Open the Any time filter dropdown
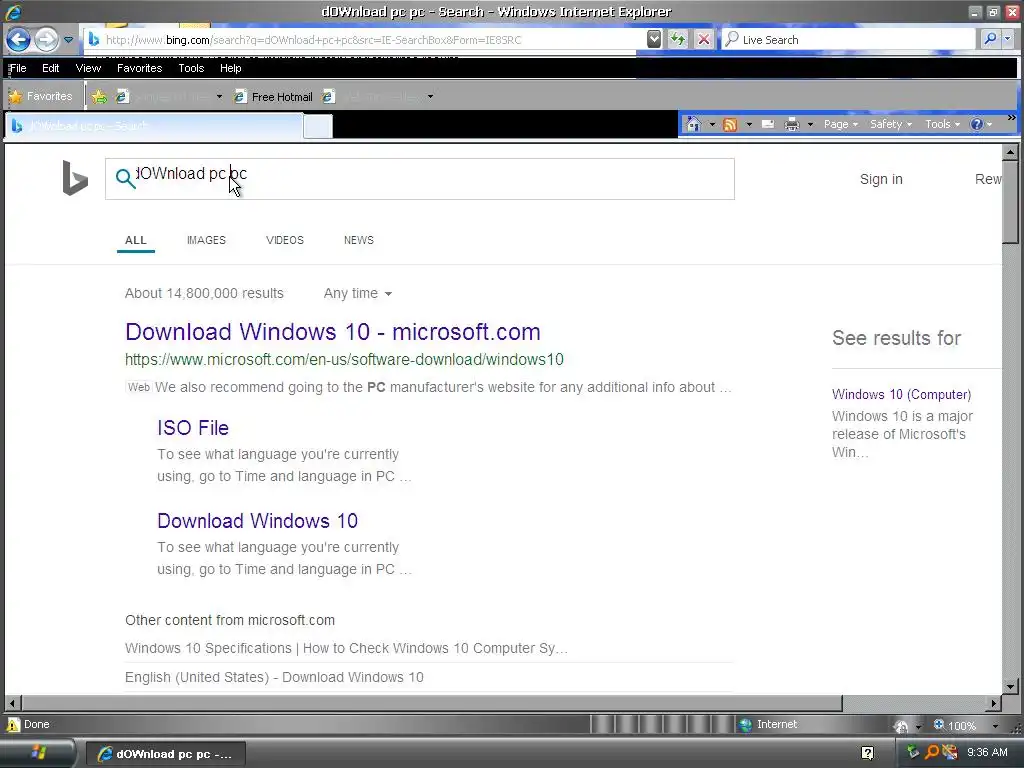1024x768 pixels. pyautogui.click(x=357, y=293)
